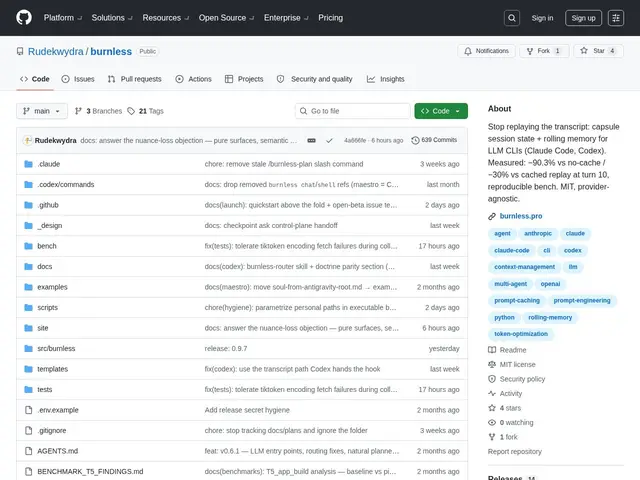Click the link icon beside burnless.pro
Viewport: 640px width, 480px height.
pos(492,216)
